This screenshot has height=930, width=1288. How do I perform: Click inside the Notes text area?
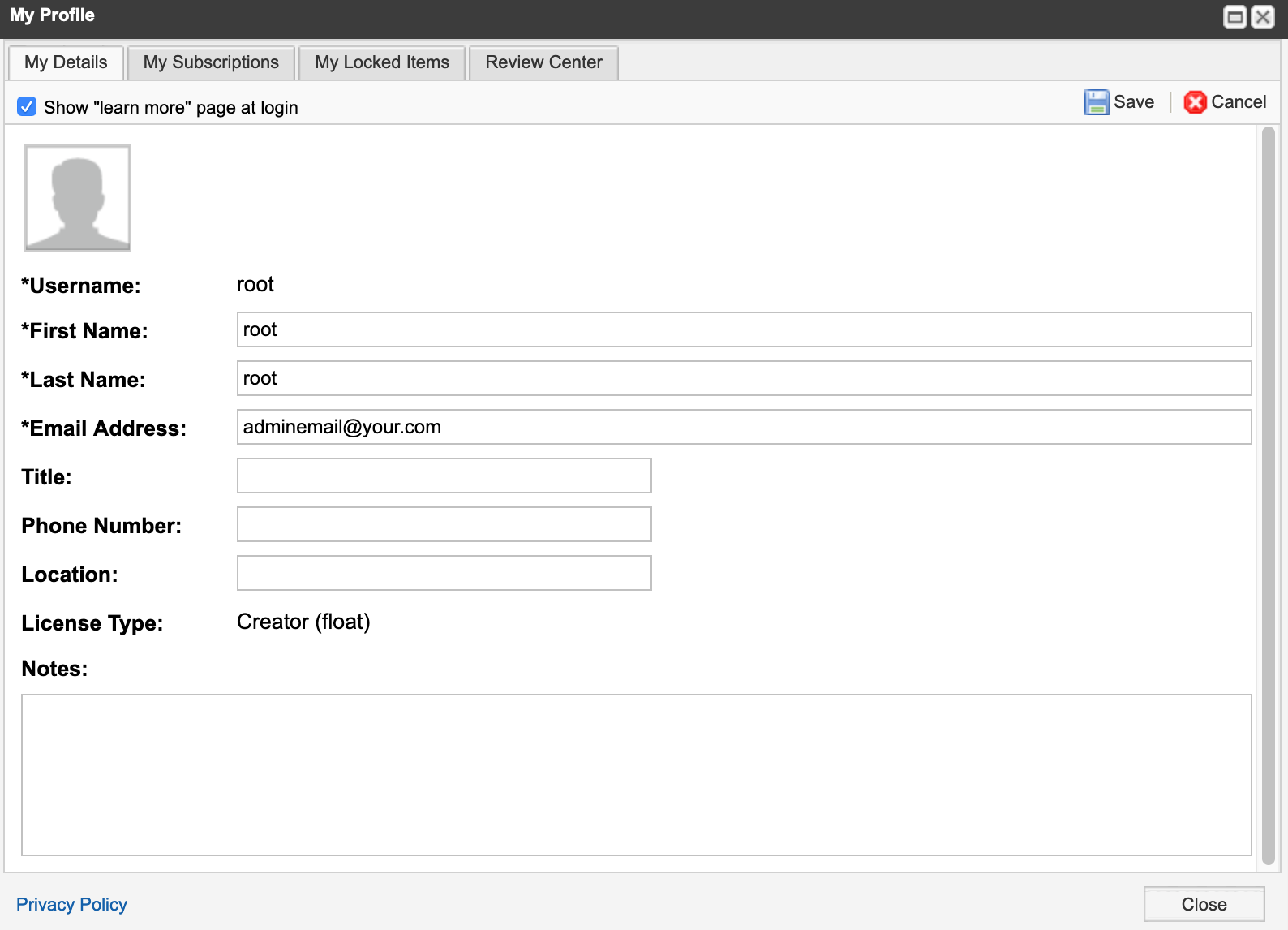tap(636, 775)
